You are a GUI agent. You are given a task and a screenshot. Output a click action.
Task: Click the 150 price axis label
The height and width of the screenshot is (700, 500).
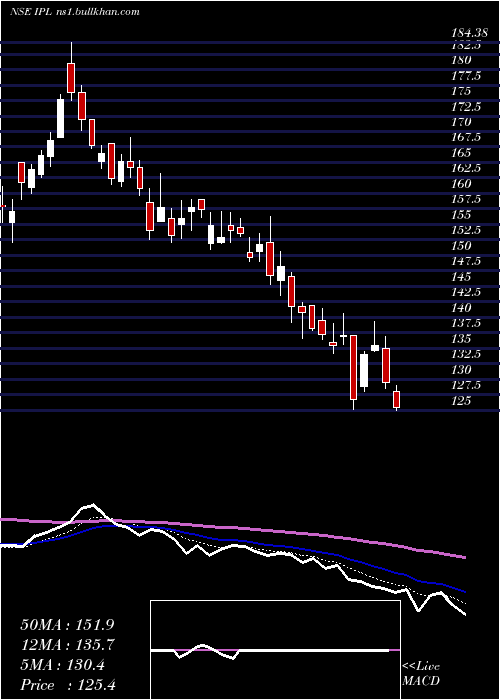[x=461, y=246]
